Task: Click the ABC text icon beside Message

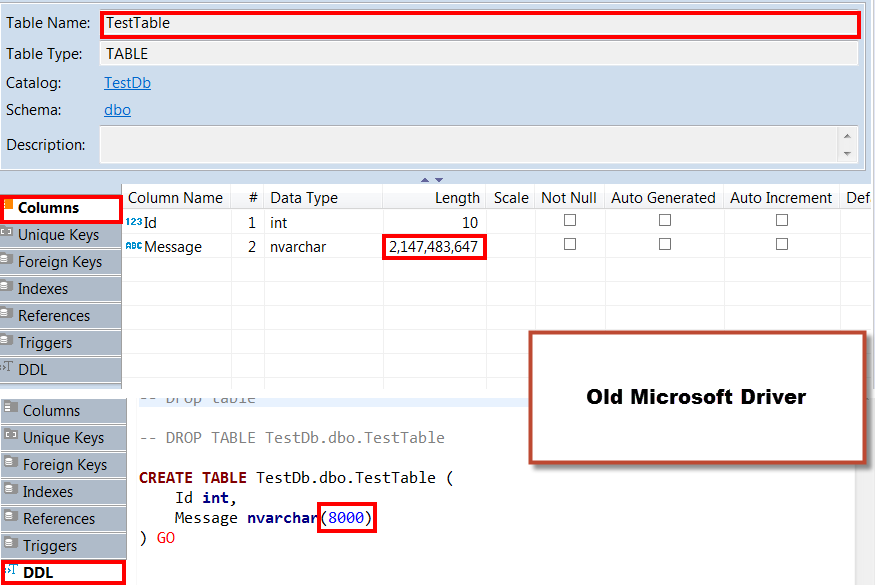Action: 133,247
